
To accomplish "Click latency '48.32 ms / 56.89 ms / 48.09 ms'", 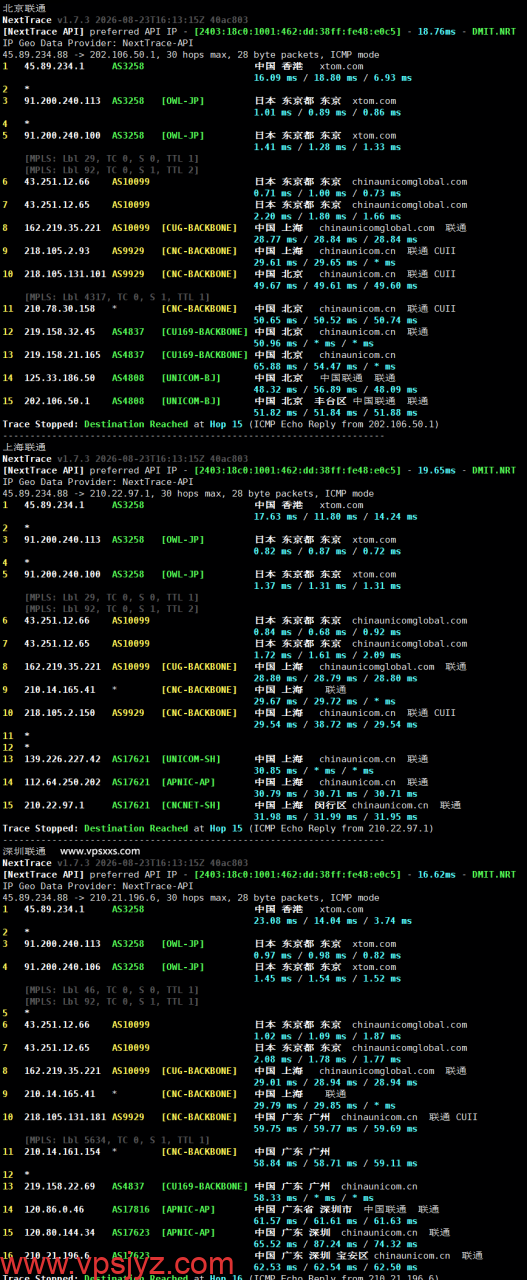I will coord(336,389).
